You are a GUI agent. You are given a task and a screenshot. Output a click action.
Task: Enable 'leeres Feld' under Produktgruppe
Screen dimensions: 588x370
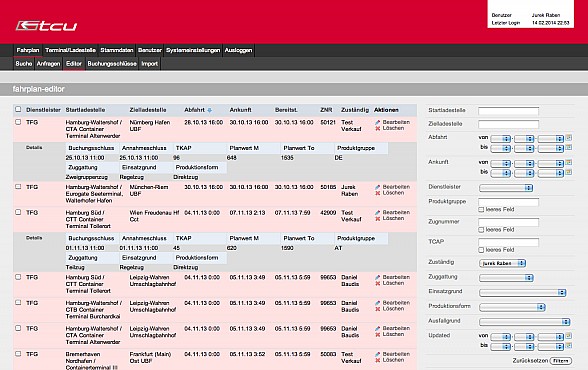(x=481, y=210)
